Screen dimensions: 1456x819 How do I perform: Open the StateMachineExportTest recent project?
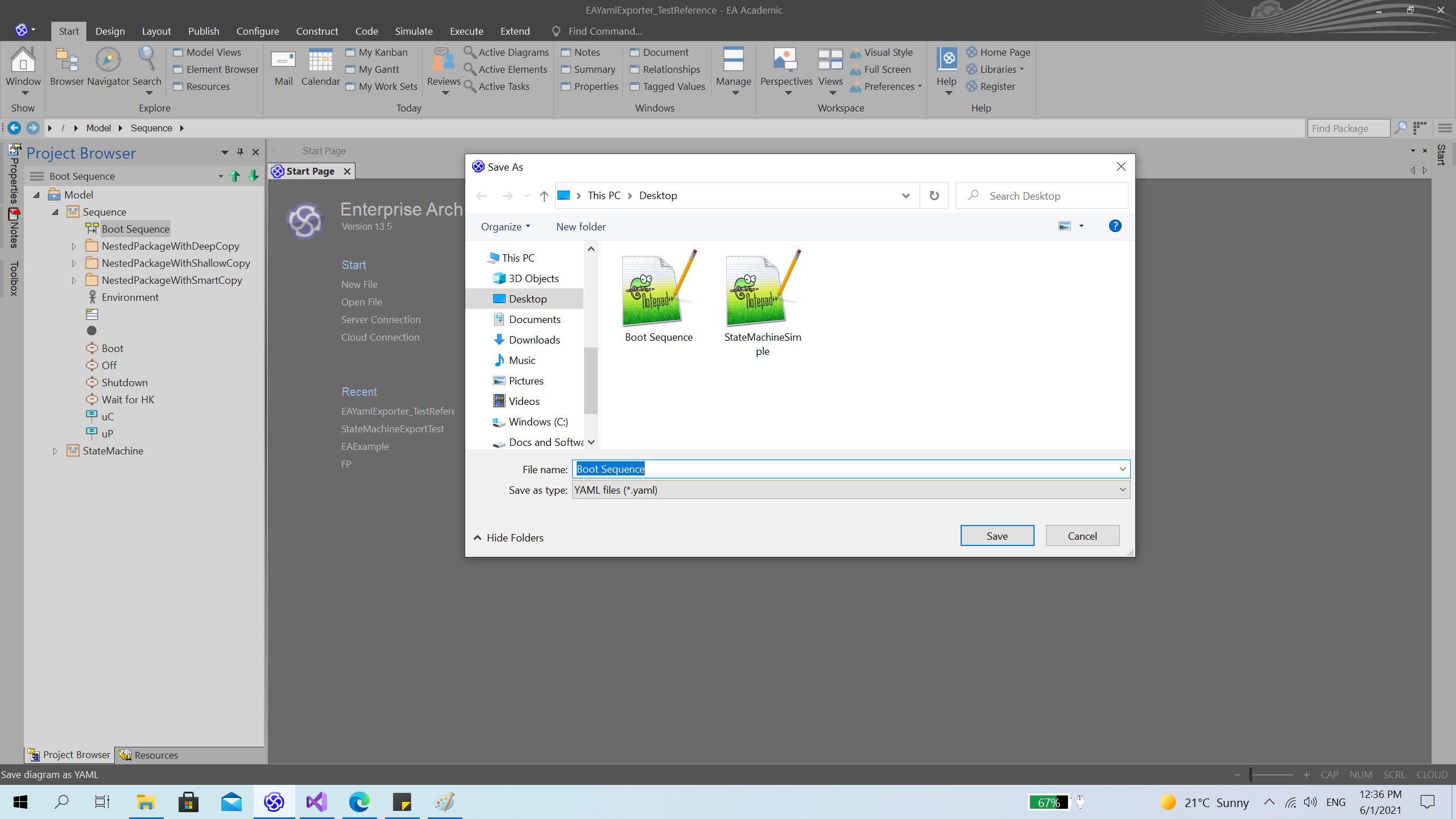[392, 429]
